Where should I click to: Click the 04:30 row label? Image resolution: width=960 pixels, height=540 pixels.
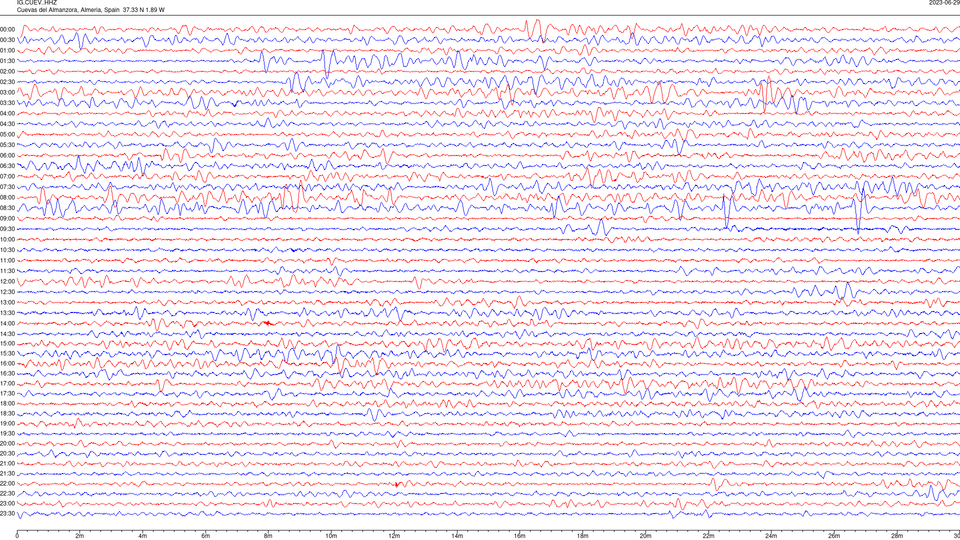pyautogui.click(x=7, y=124)
